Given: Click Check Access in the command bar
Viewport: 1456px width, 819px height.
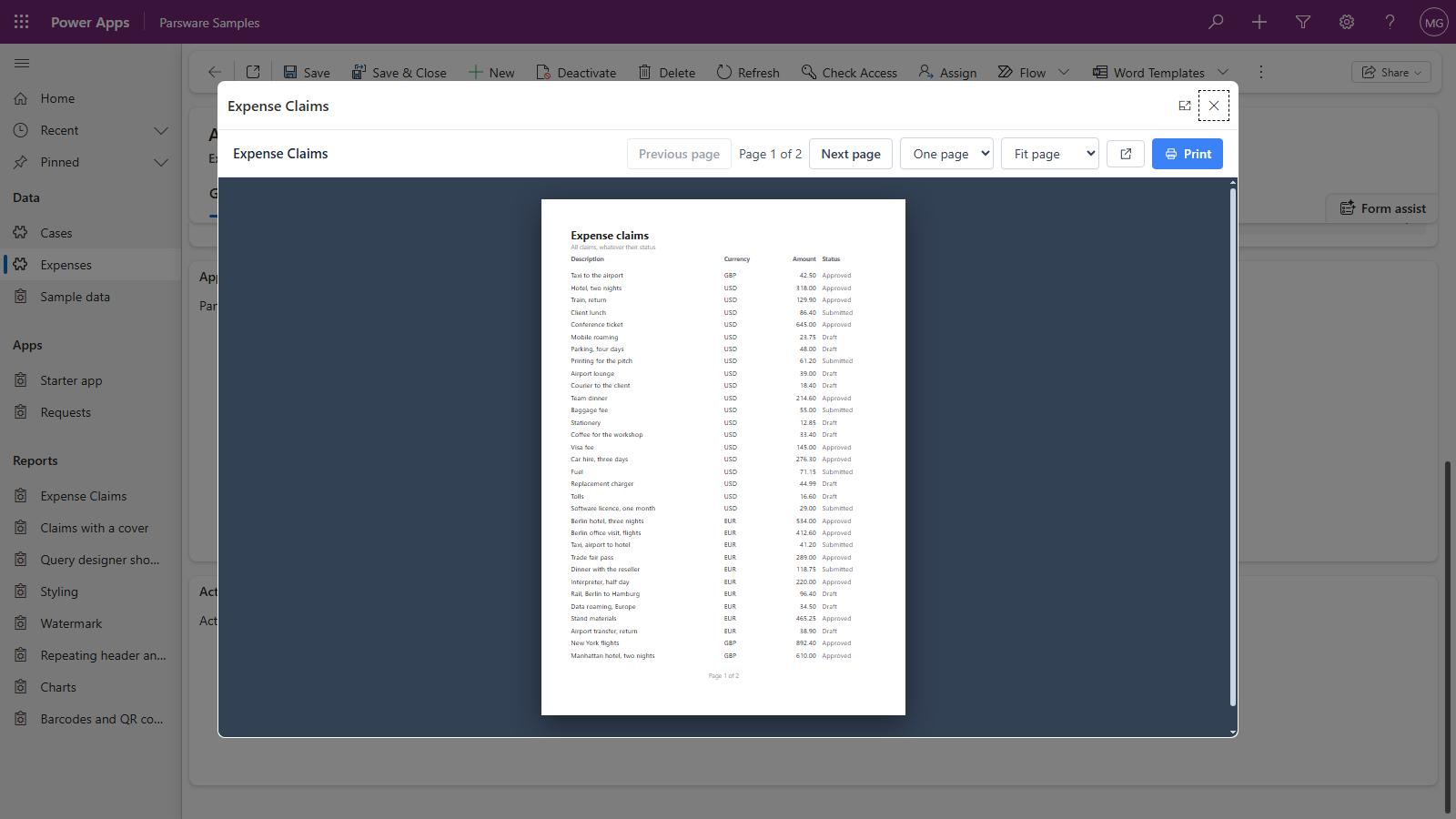Looking at the screenshot, I should pyautogui.click(x=849, y=72).
